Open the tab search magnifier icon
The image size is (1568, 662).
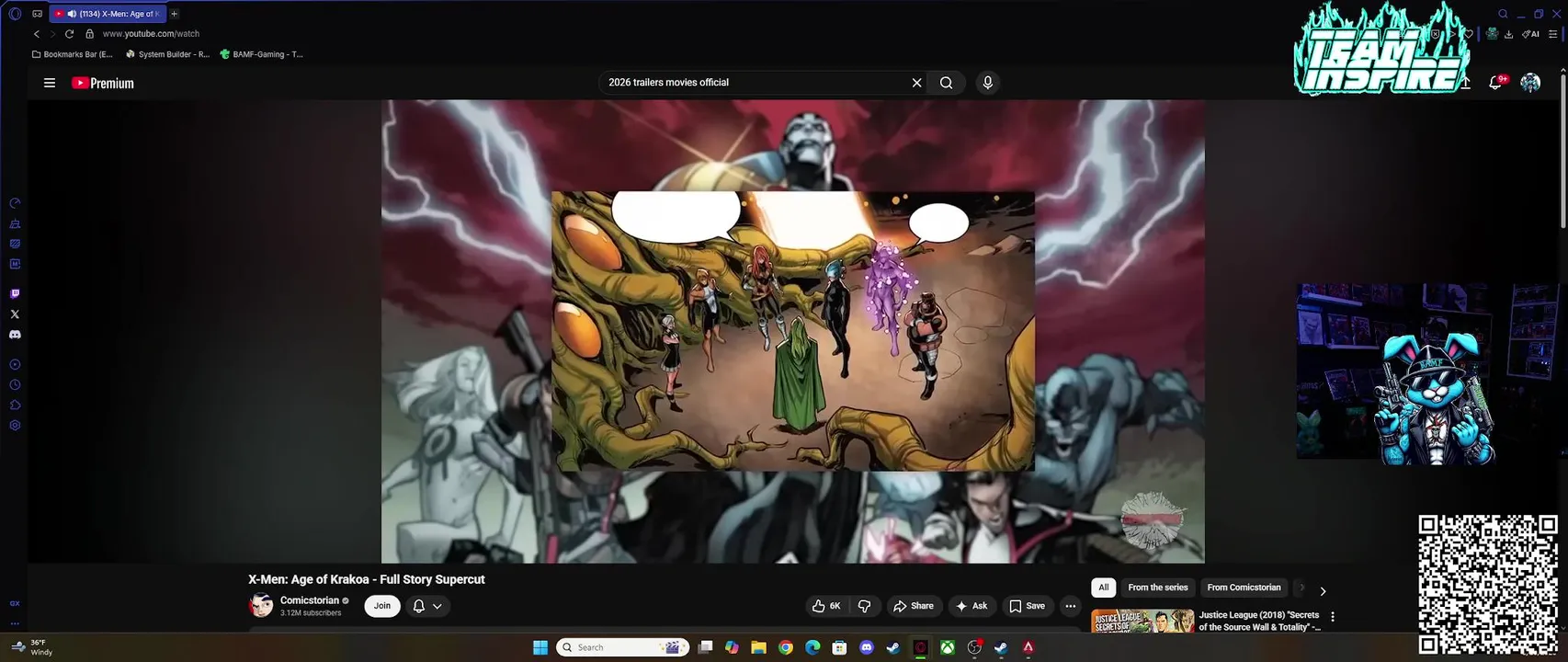coord(1504,14)
